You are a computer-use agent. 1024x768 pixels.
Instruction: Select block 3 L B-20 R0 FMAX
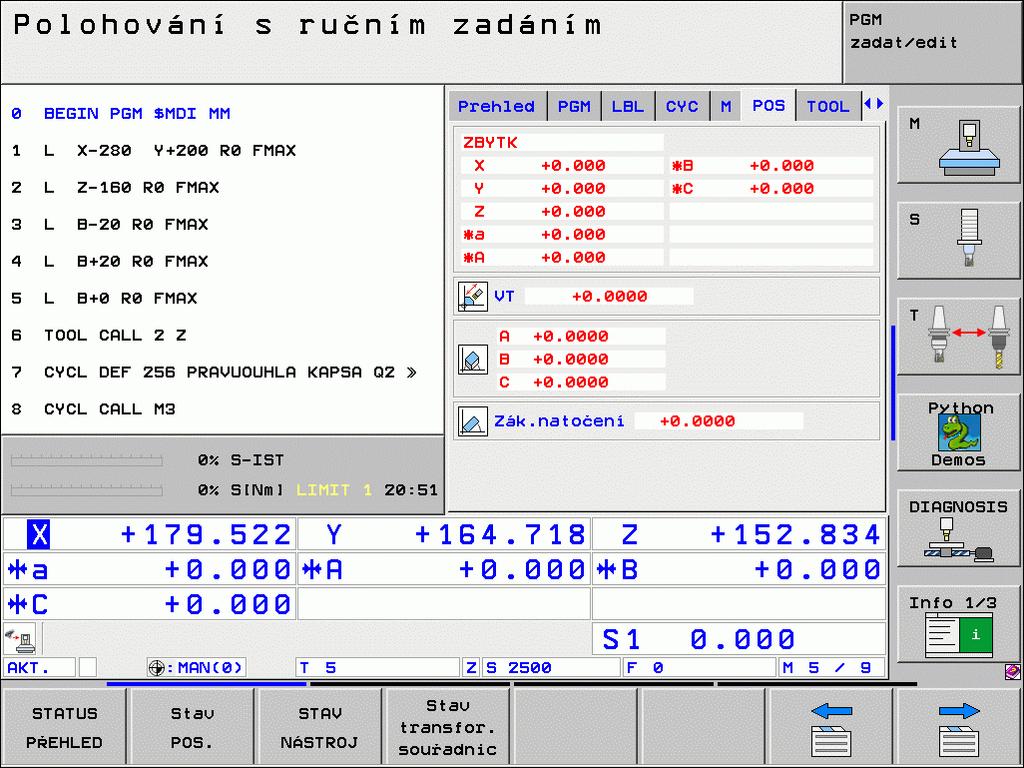point(222,225)
